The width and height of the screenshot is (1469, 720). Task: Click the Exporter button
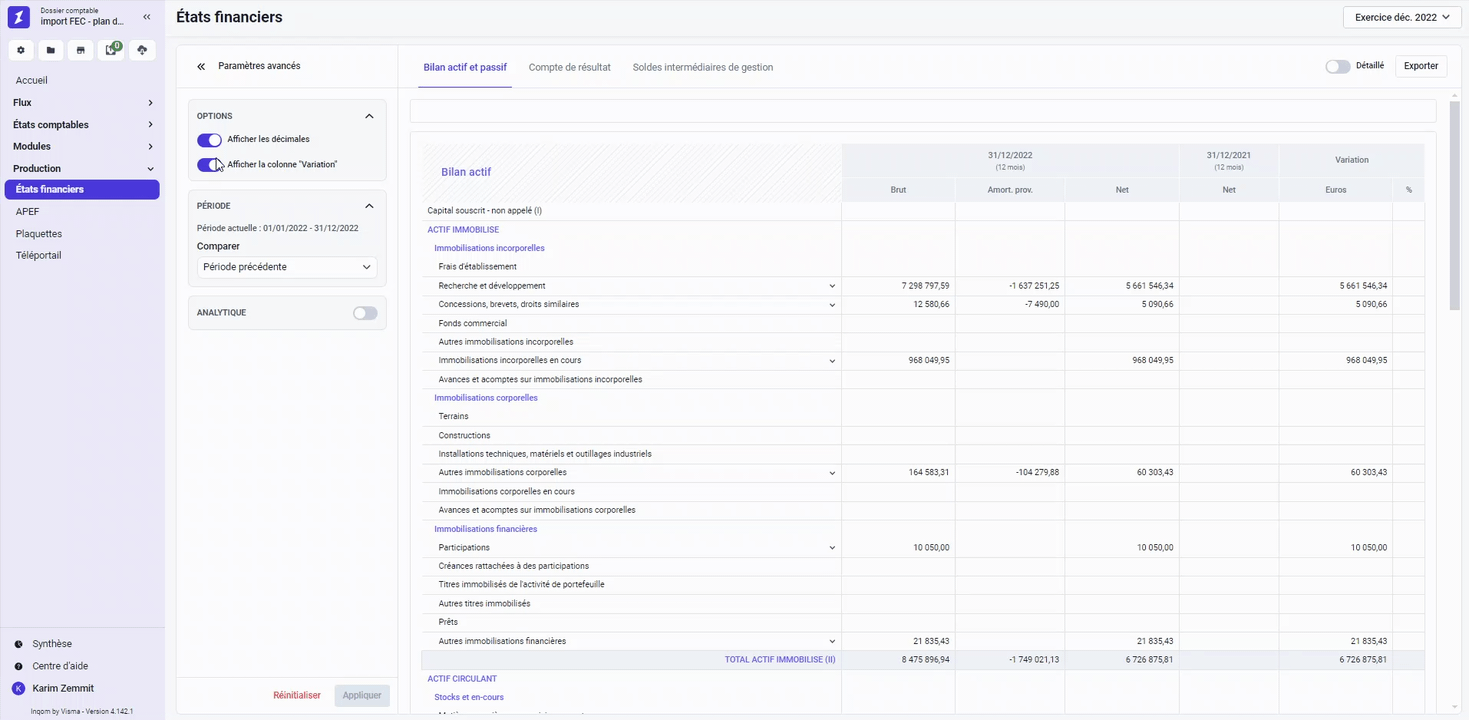pos(1420,66)
